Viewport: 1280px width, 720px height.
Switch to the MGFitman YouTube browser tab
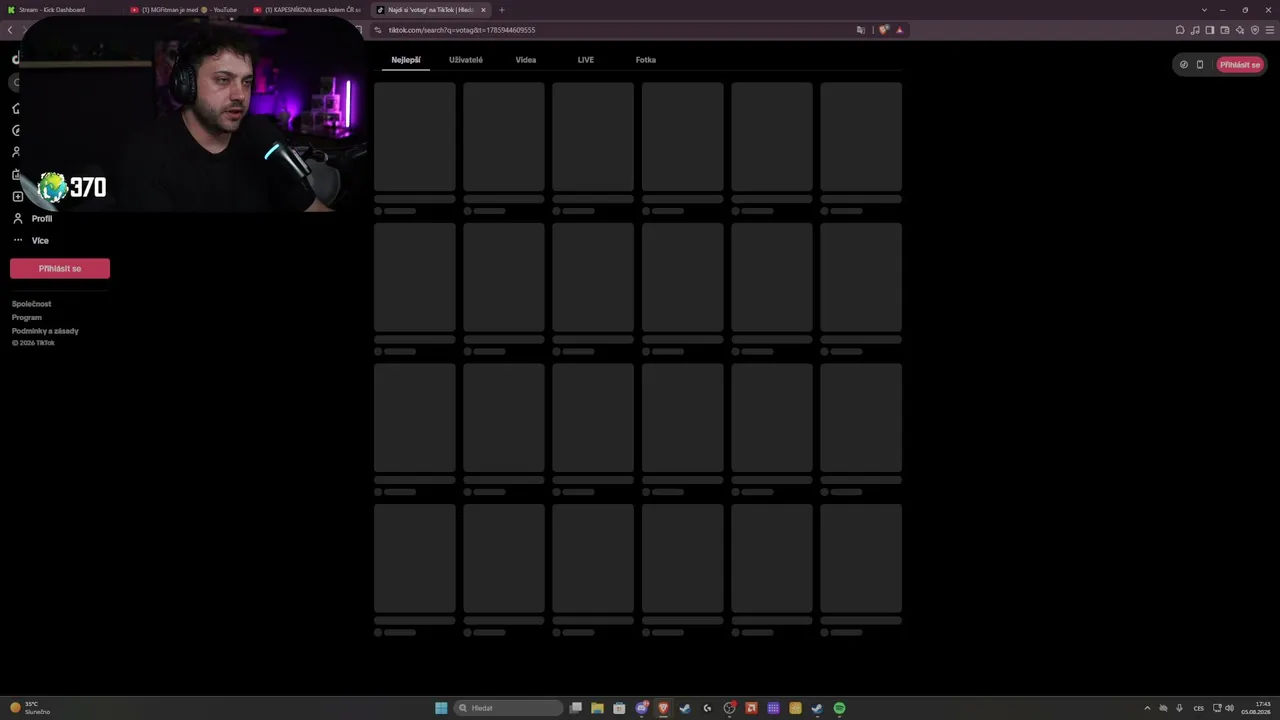186,10
